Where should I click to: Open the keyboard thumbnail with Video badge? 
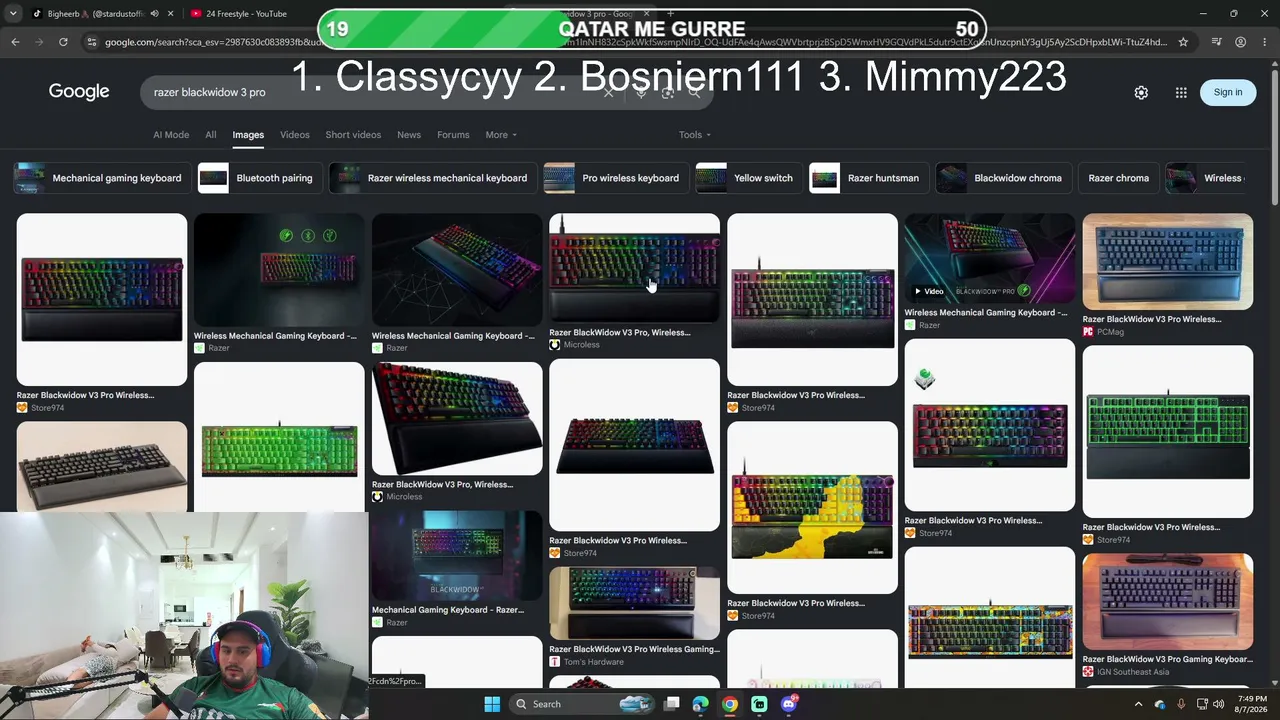pos(989,258)
